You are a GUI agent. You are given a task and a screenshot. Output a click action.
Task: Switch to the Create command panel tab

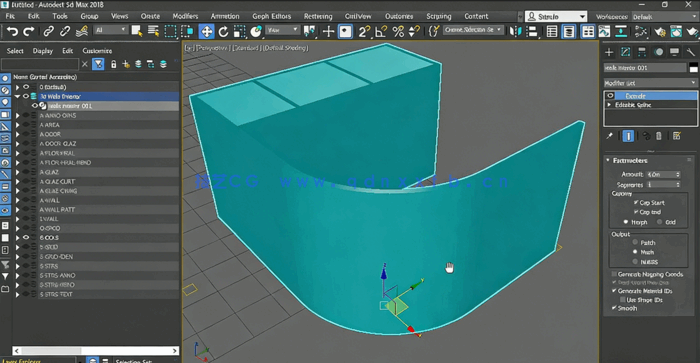[x=609, y=52]
